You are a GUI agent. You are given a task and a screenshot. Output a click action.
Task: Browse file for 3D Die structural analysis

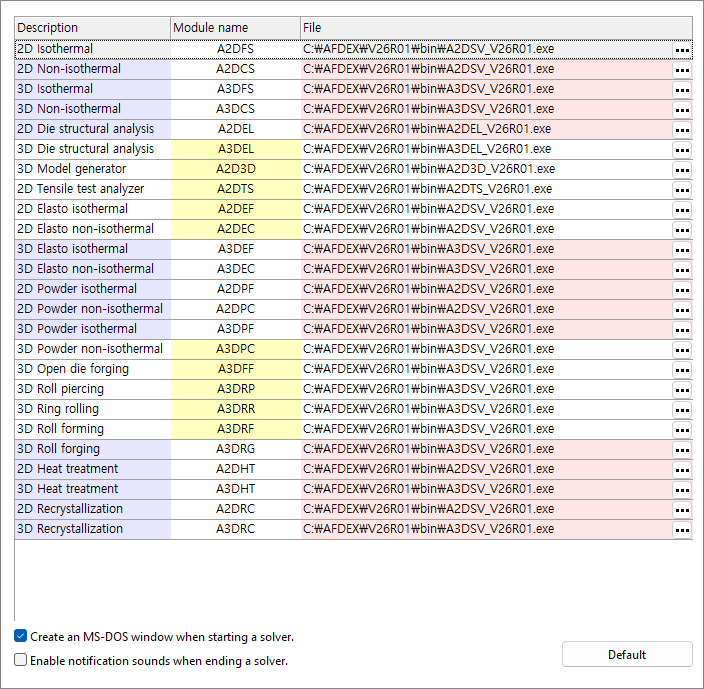pyautogui.click(x=682, y=149)
